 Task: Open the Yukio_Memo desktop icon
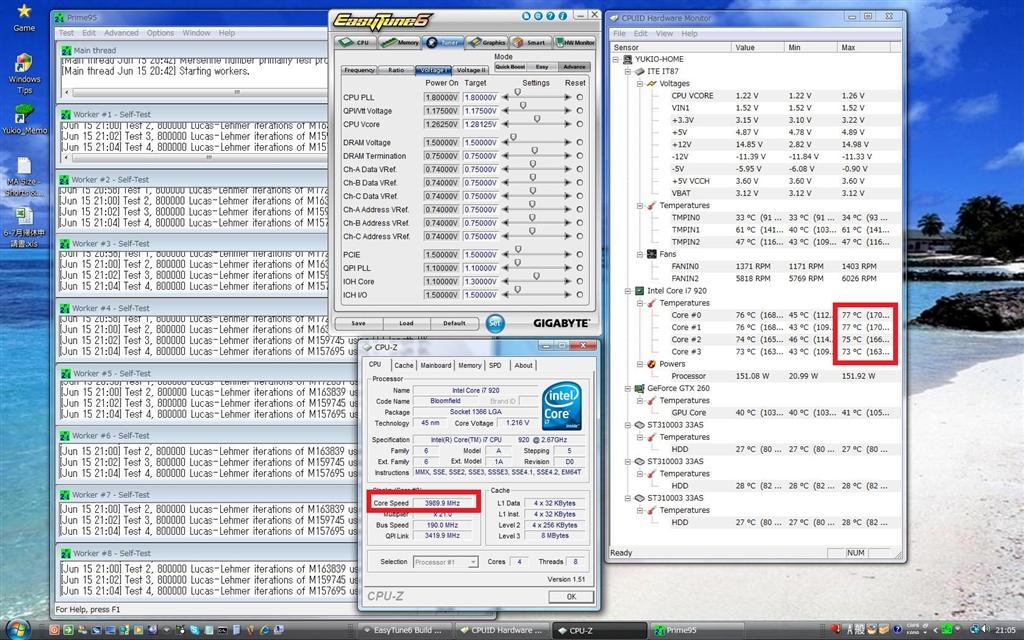click(x=24, y=119)
